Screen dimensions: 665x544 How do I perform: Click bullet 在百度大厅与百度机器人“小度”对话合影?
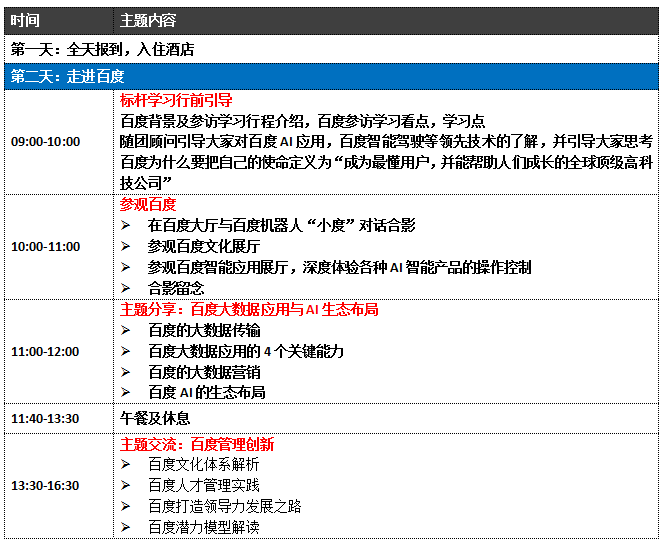coord(281,226)
